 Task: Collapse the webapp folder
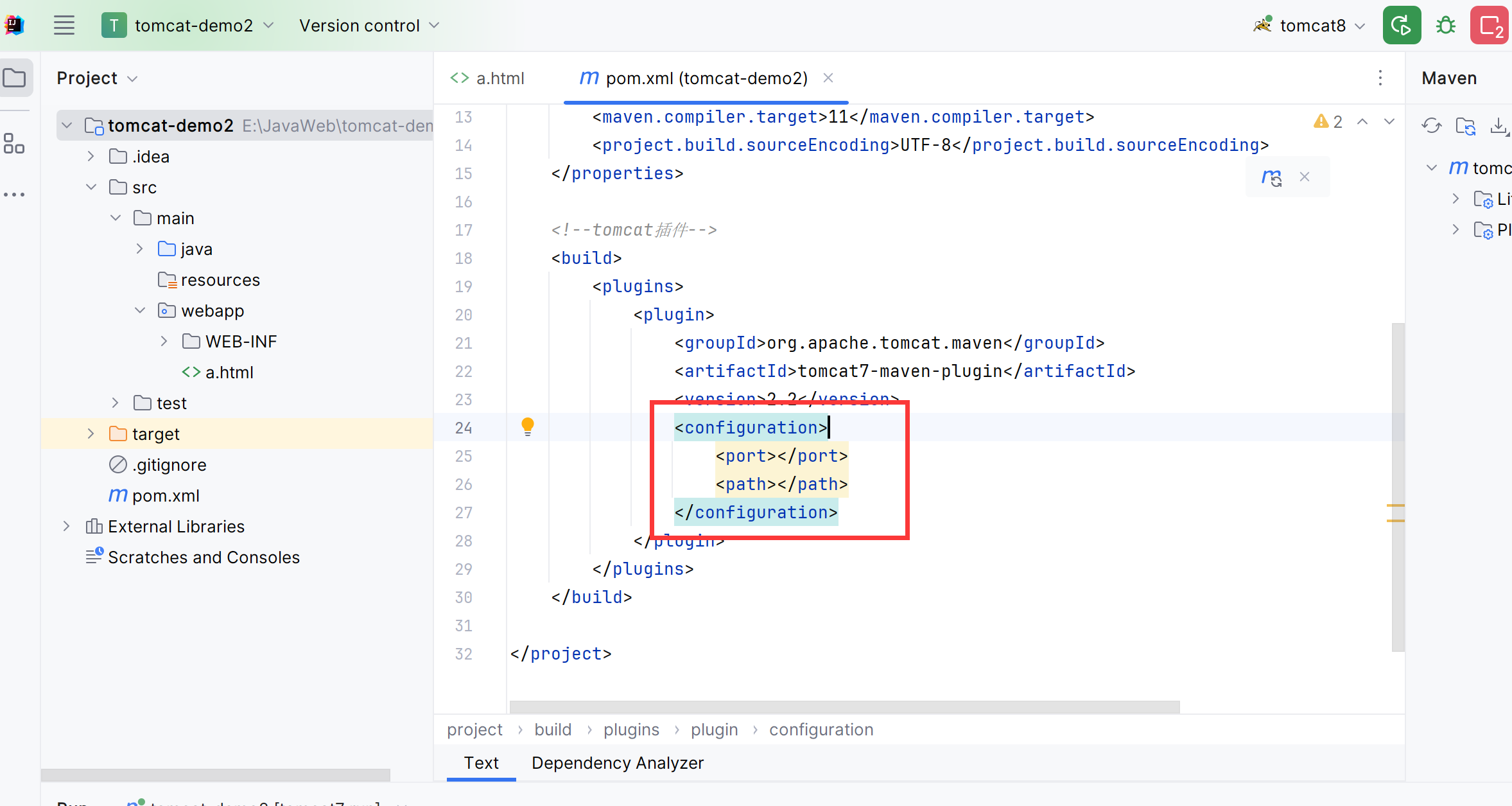[x=140, y=311]
